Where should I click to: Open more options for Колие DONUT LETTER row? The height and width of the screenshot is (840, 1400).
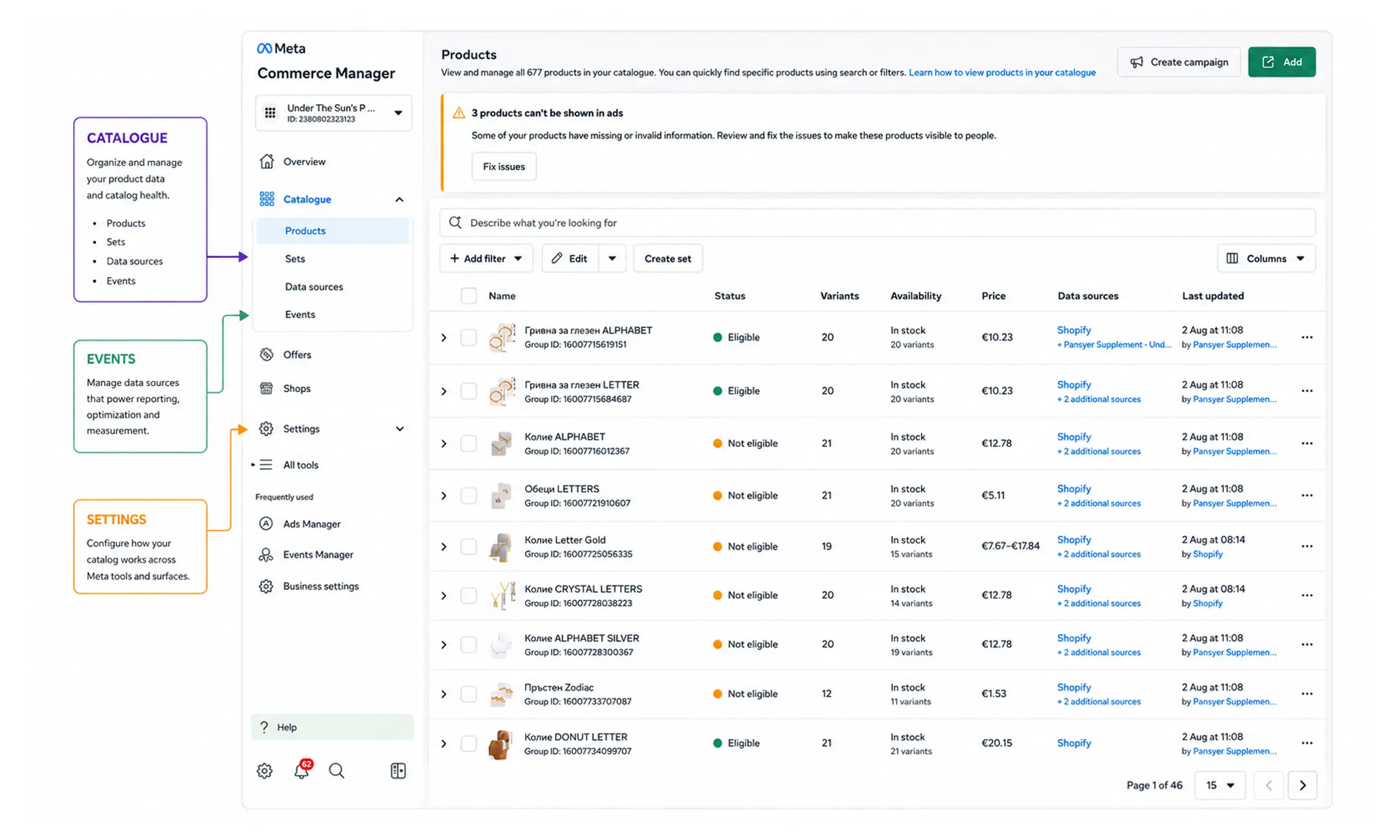pyautogui.click(x=1306, y=743)
